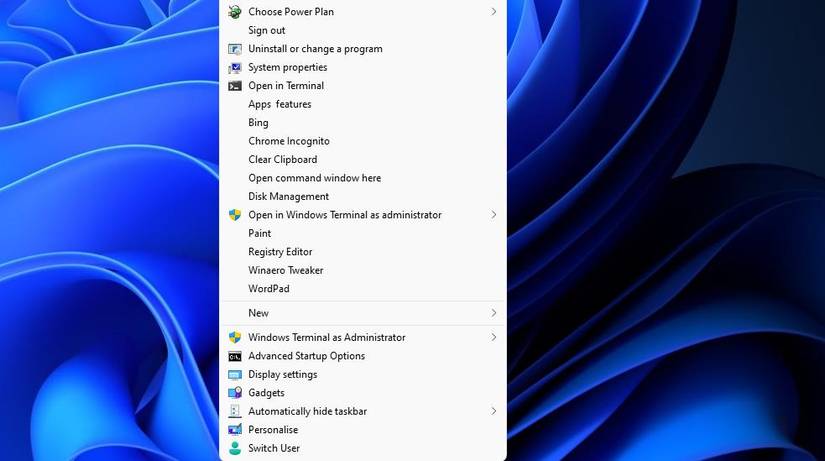825x461 pixels.
Task: Click the 'Display settings' text
Action: pos(283,375)
